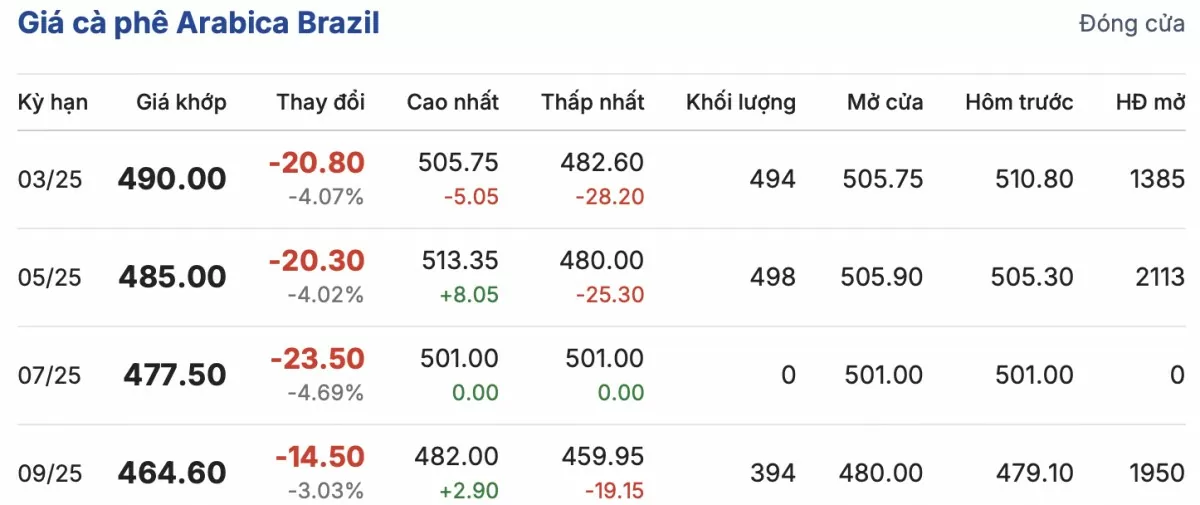Select the 477.50 matched price
The width and height of the screenshot is (1200, 505).
pos(175,376)
